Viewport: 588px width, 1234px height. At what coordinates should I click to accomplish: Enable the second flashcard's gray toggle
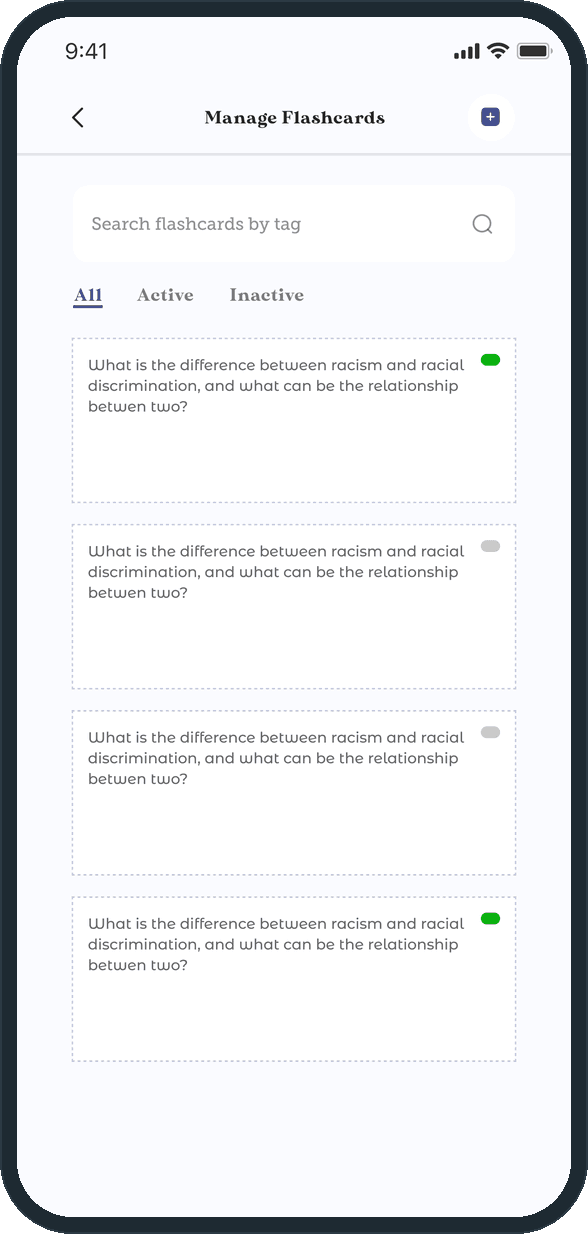click(x=490, y=546)
